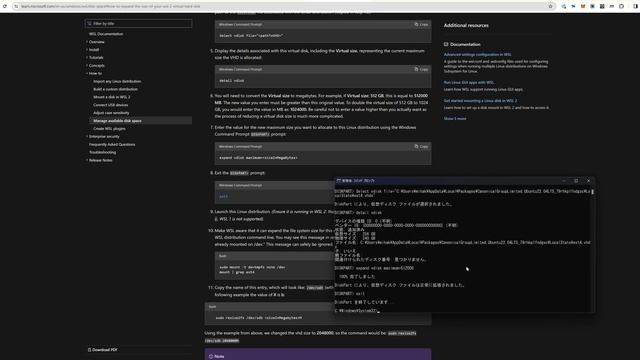This screenshot has width=640, height=360.
Task: Collapse the How to section in sidebar
Action: pos(95,73)
